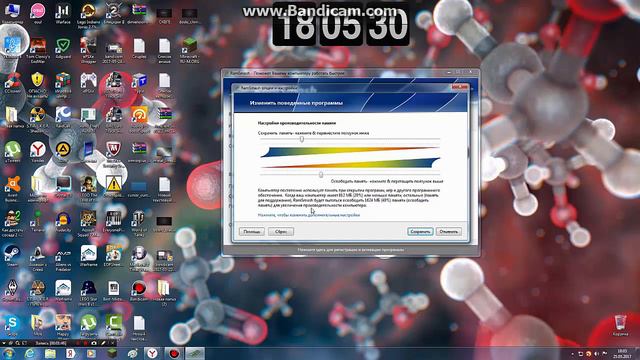Click the Yandex browser taskbar button
640x360 pixels.
pyautogui.click(x=152, y=353)
